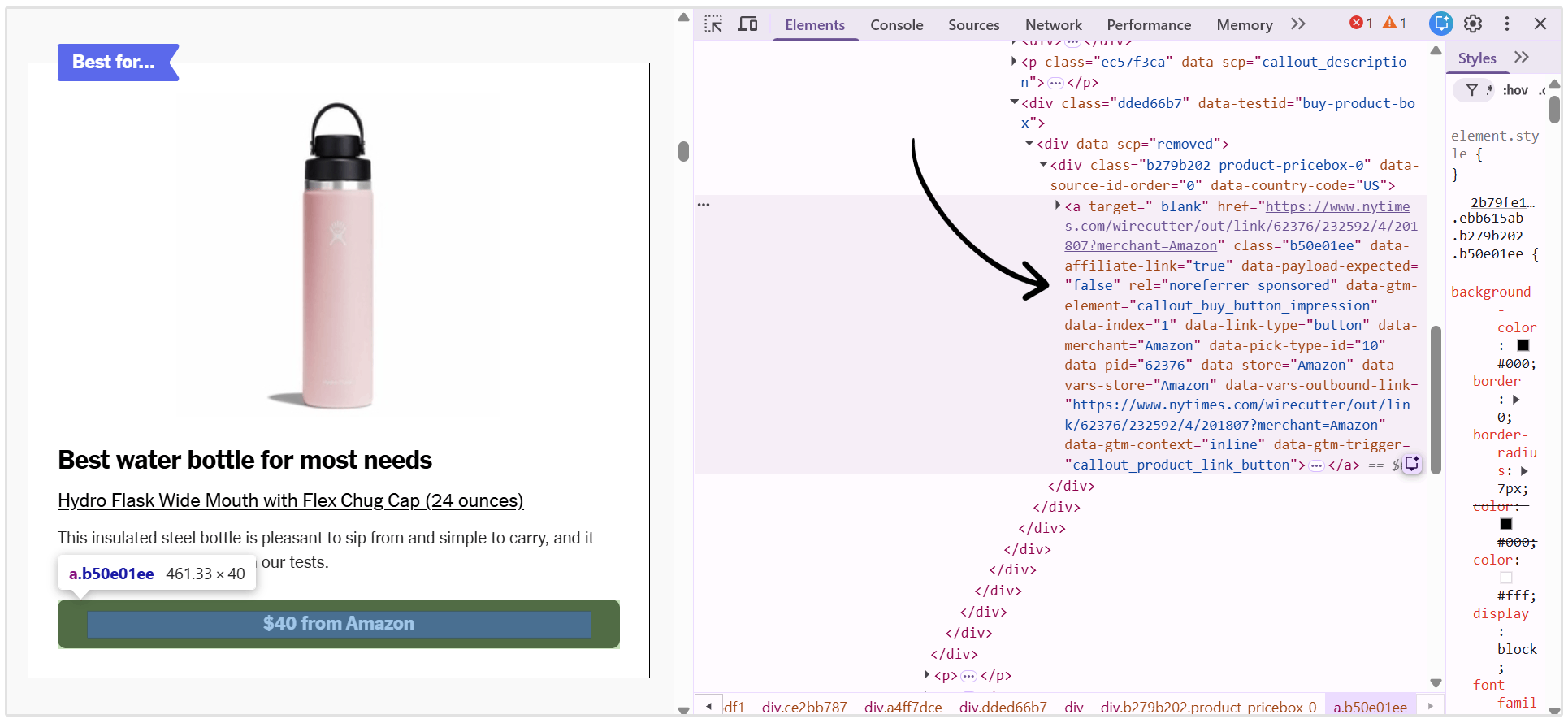
Task: Click the AI assistance icon on selected node
Action: tap(1412, 464)
